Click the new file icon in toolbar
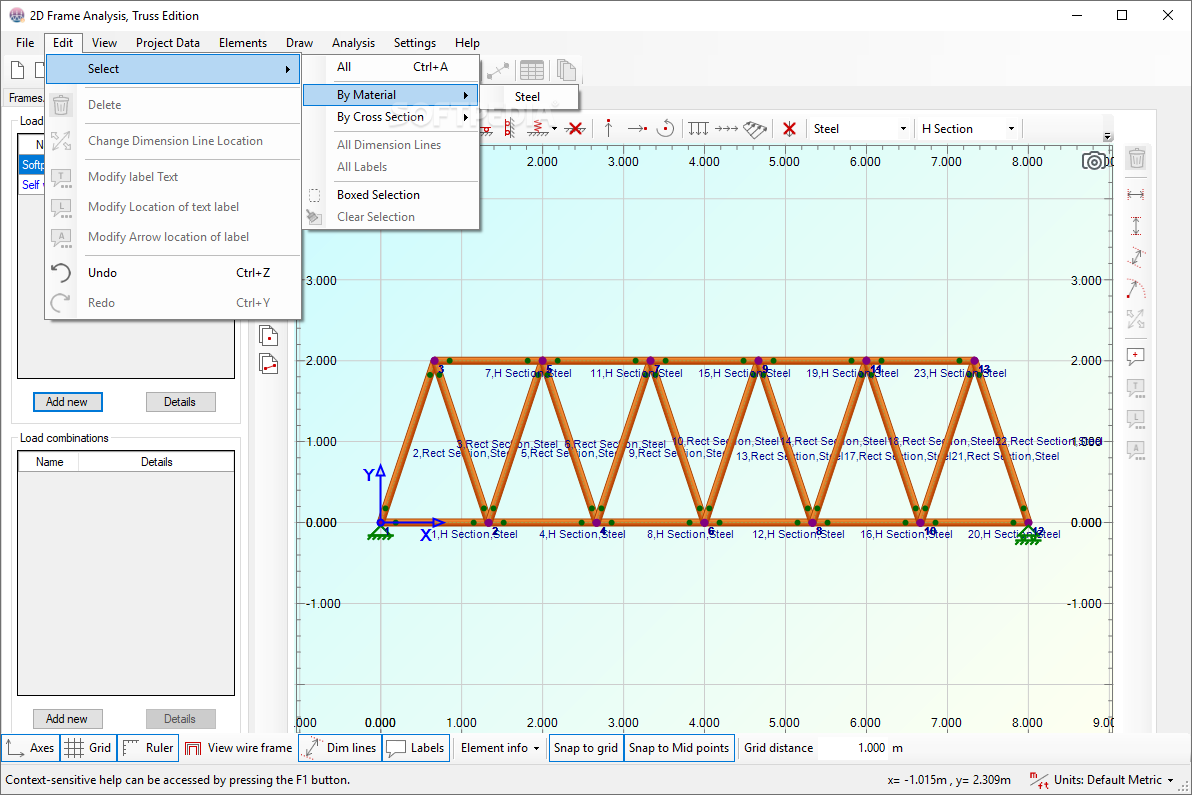 click(17, 71)
